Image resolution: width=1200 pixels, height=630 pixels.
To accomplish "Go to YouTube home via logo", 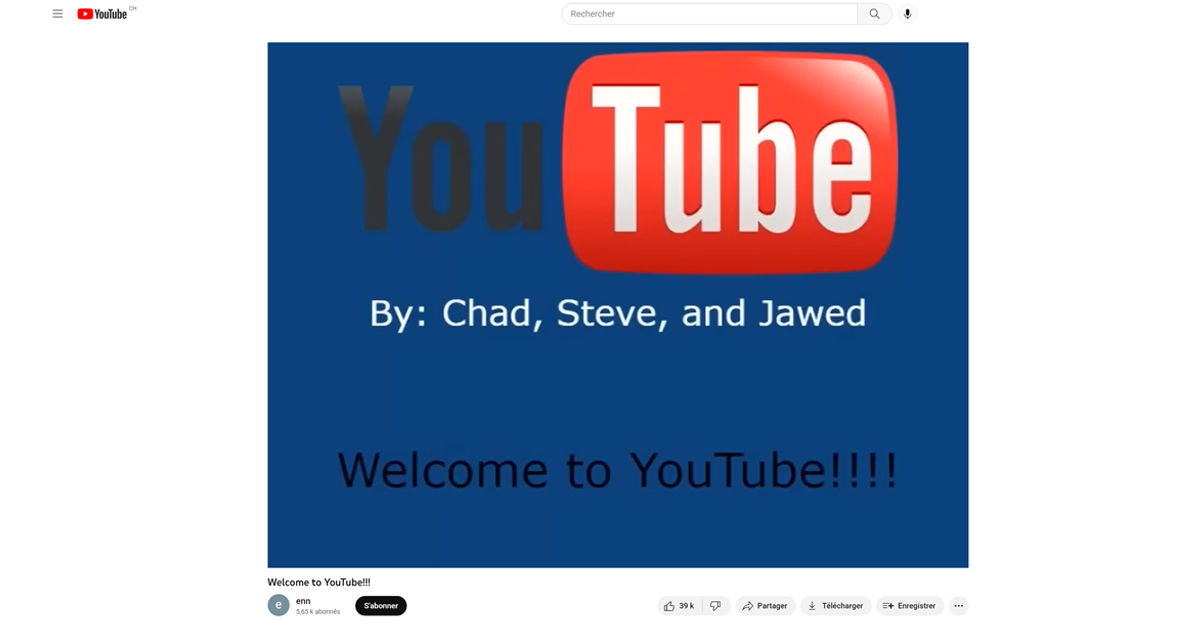I will [102, 14].
